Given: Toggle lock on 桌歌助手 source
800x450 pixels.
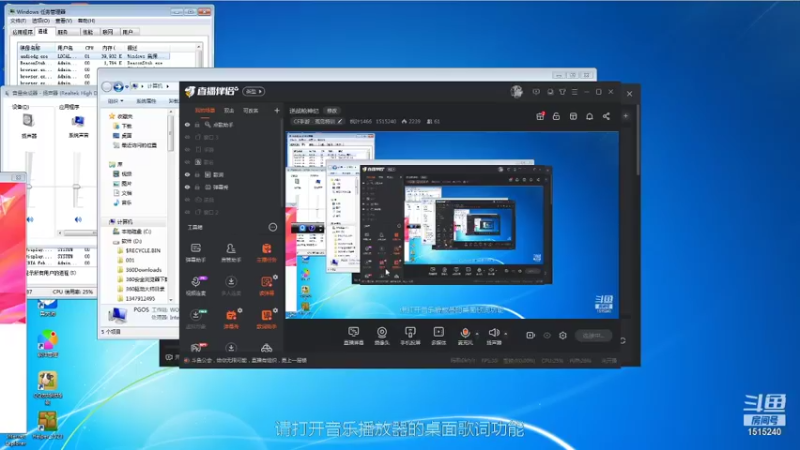Looking at the screenshot, I should pos(197,124).
